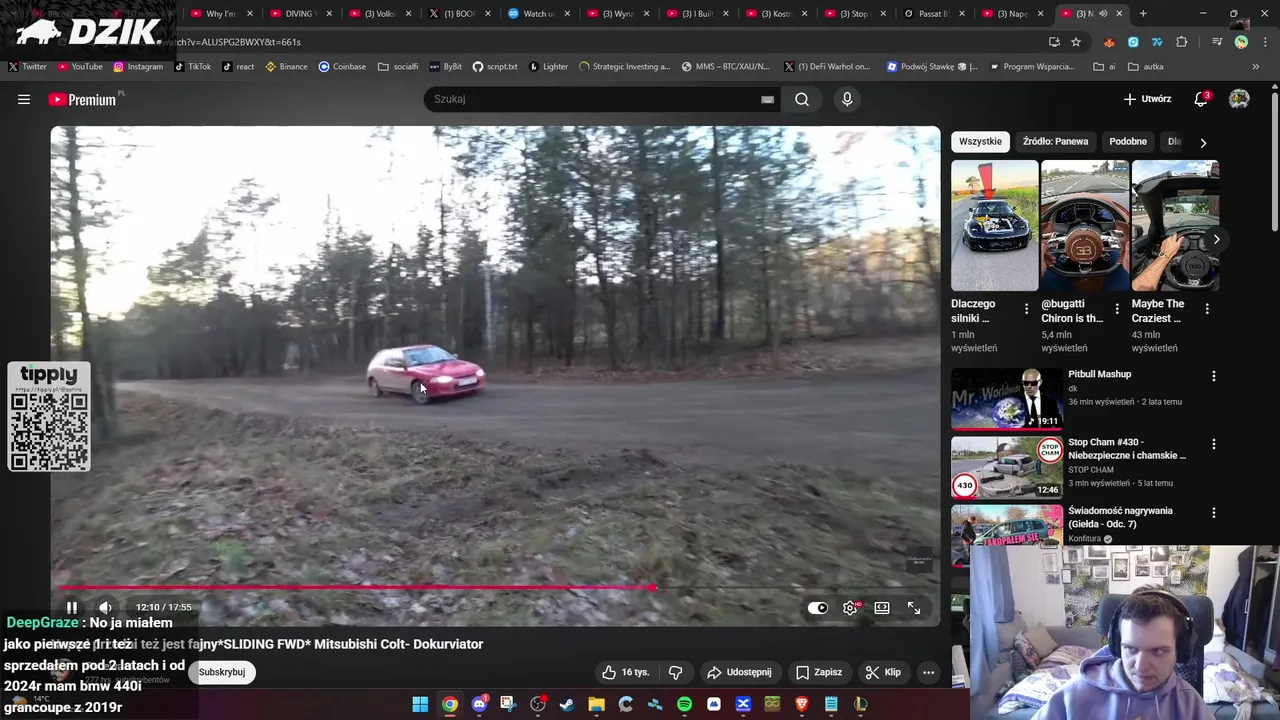Mute the video volume speaker
Viewport: 1280px width, 720px height.
[x=105, y=607]
